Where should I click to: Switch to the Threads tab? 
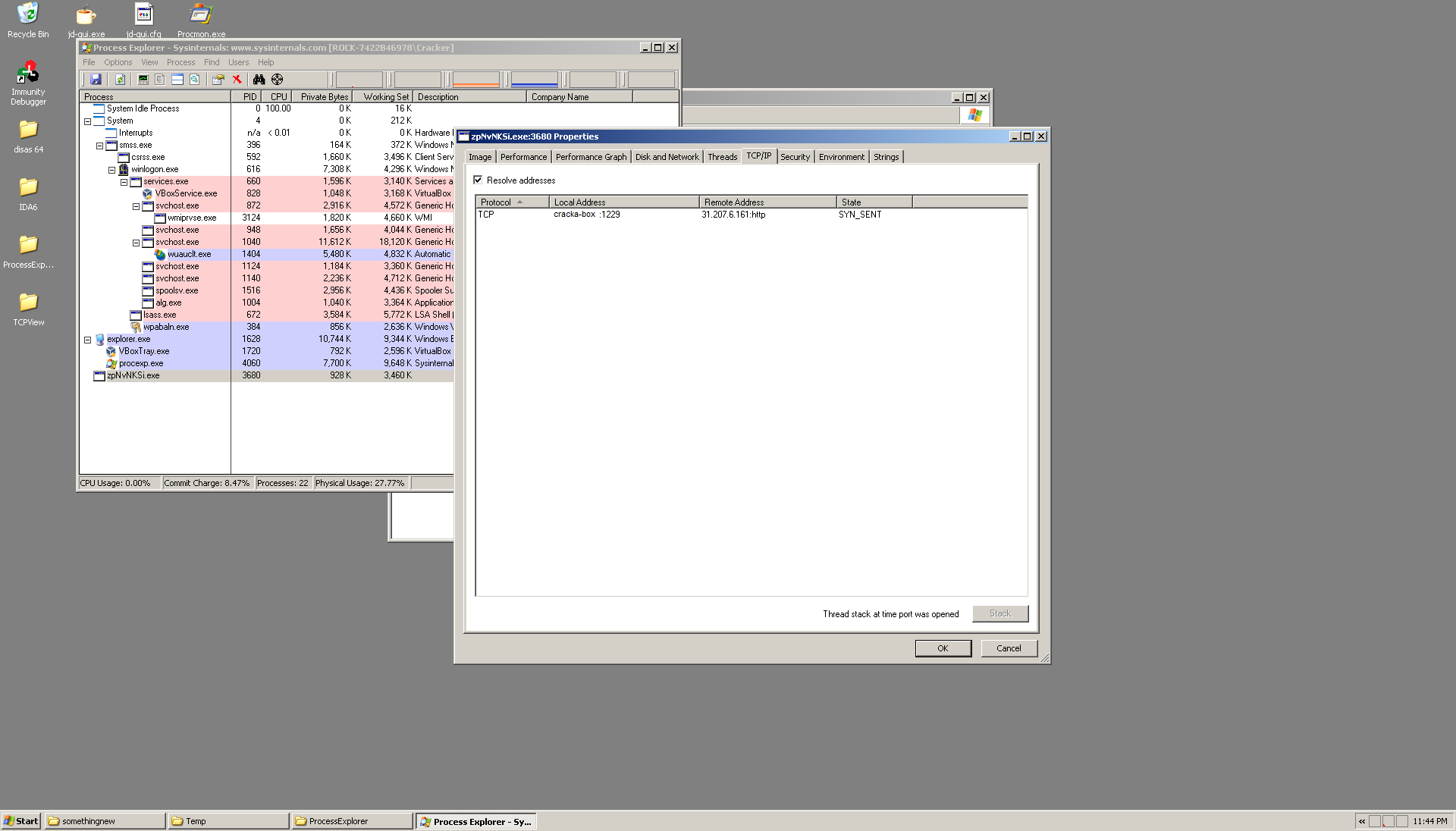tap(723, 157)
